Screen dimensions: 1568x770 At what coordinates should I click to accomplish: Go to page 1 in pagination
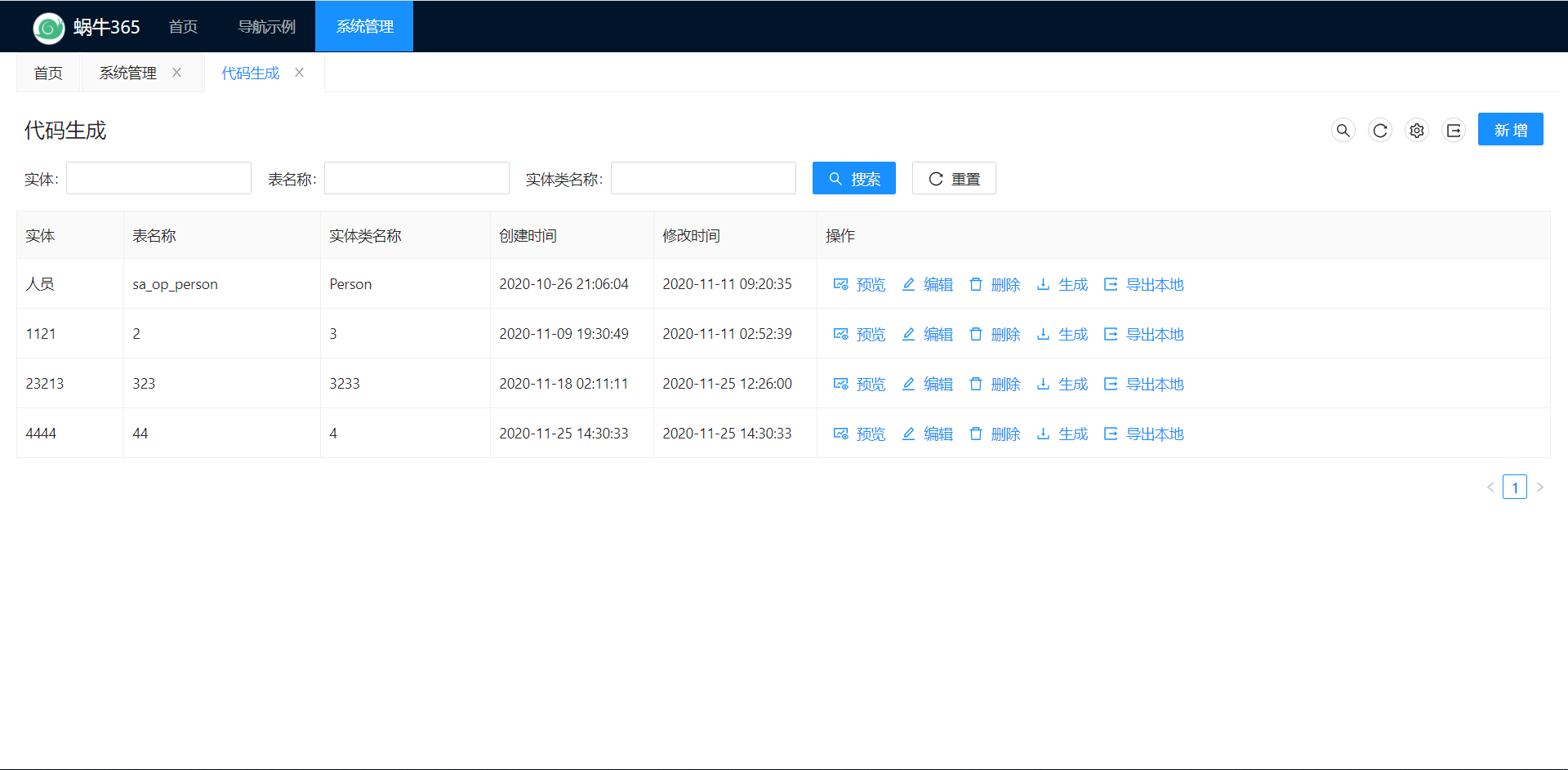(x=1515, y=487)
